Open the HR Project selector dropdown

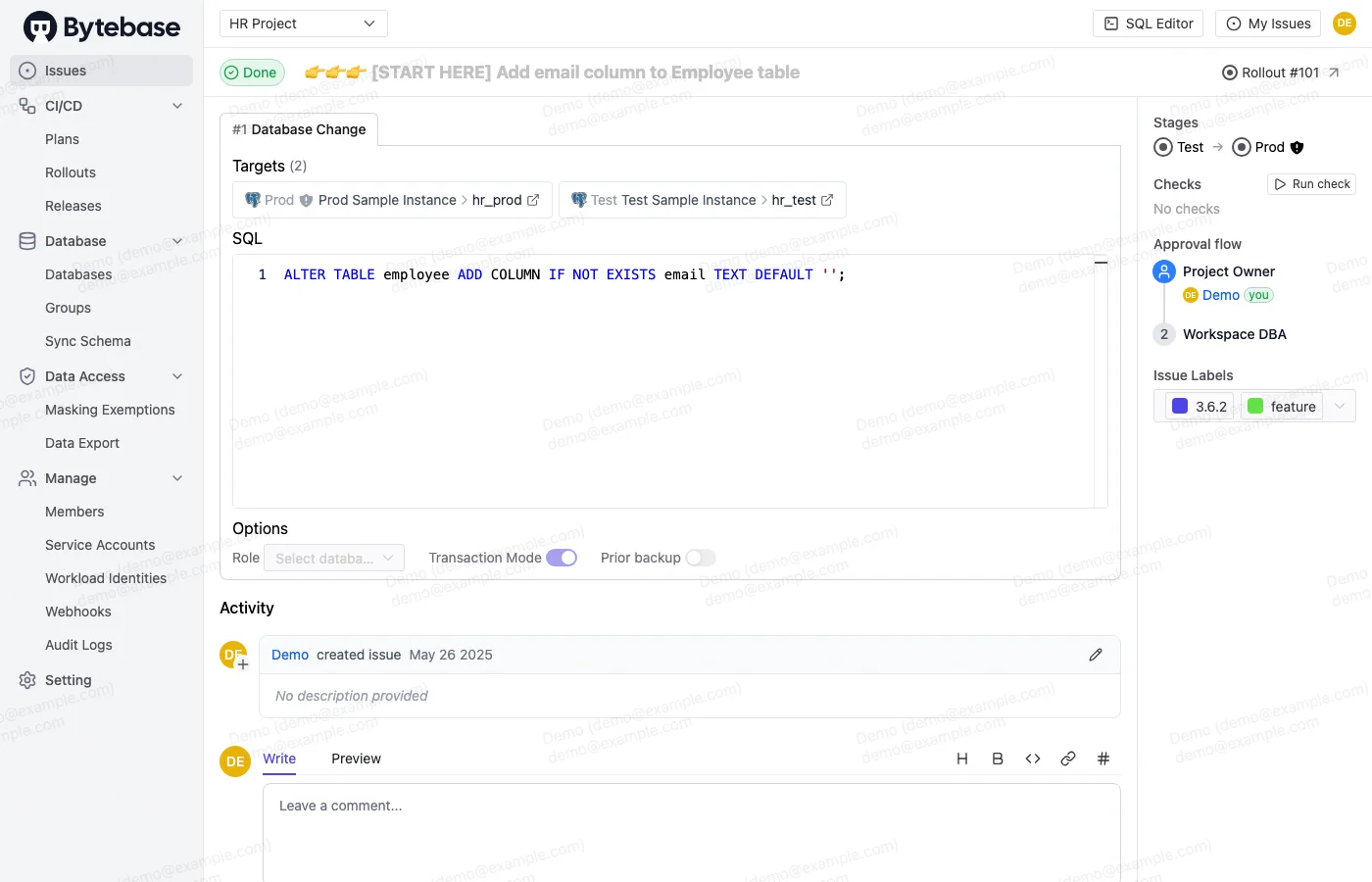[x=303, y=23]
